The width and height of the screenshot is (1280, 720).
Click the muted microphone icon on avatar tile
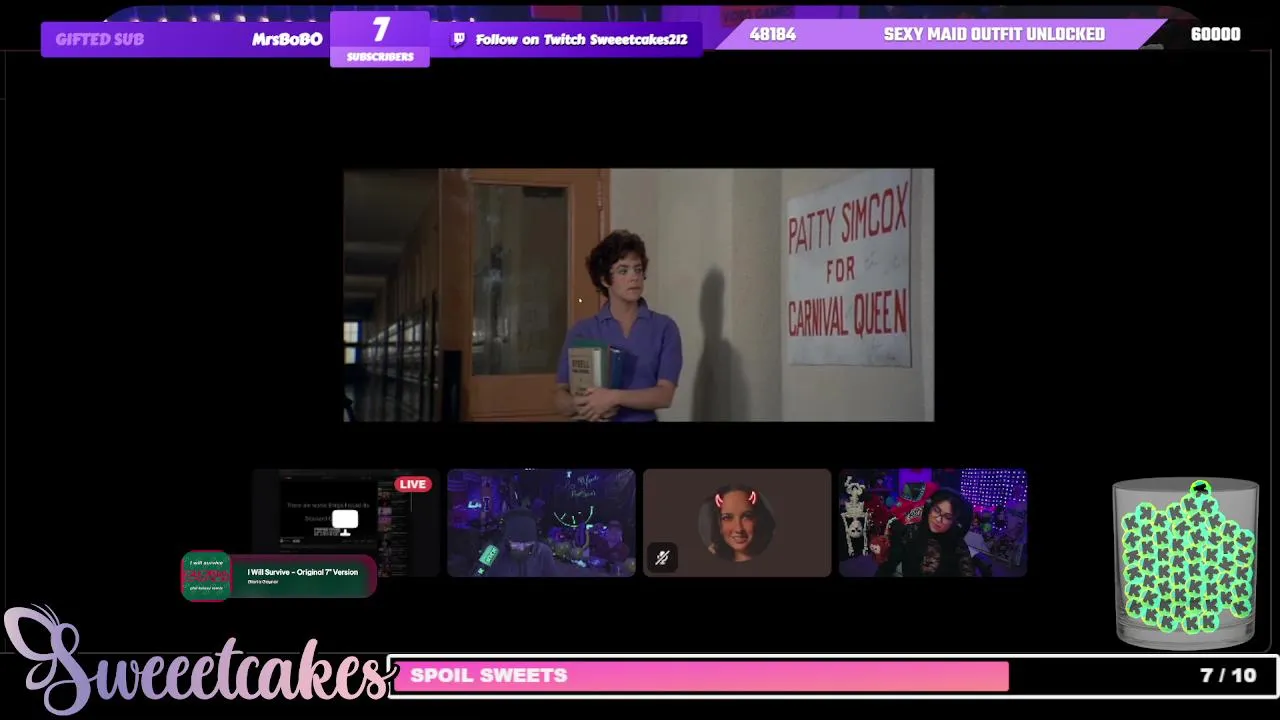[662, 558]
